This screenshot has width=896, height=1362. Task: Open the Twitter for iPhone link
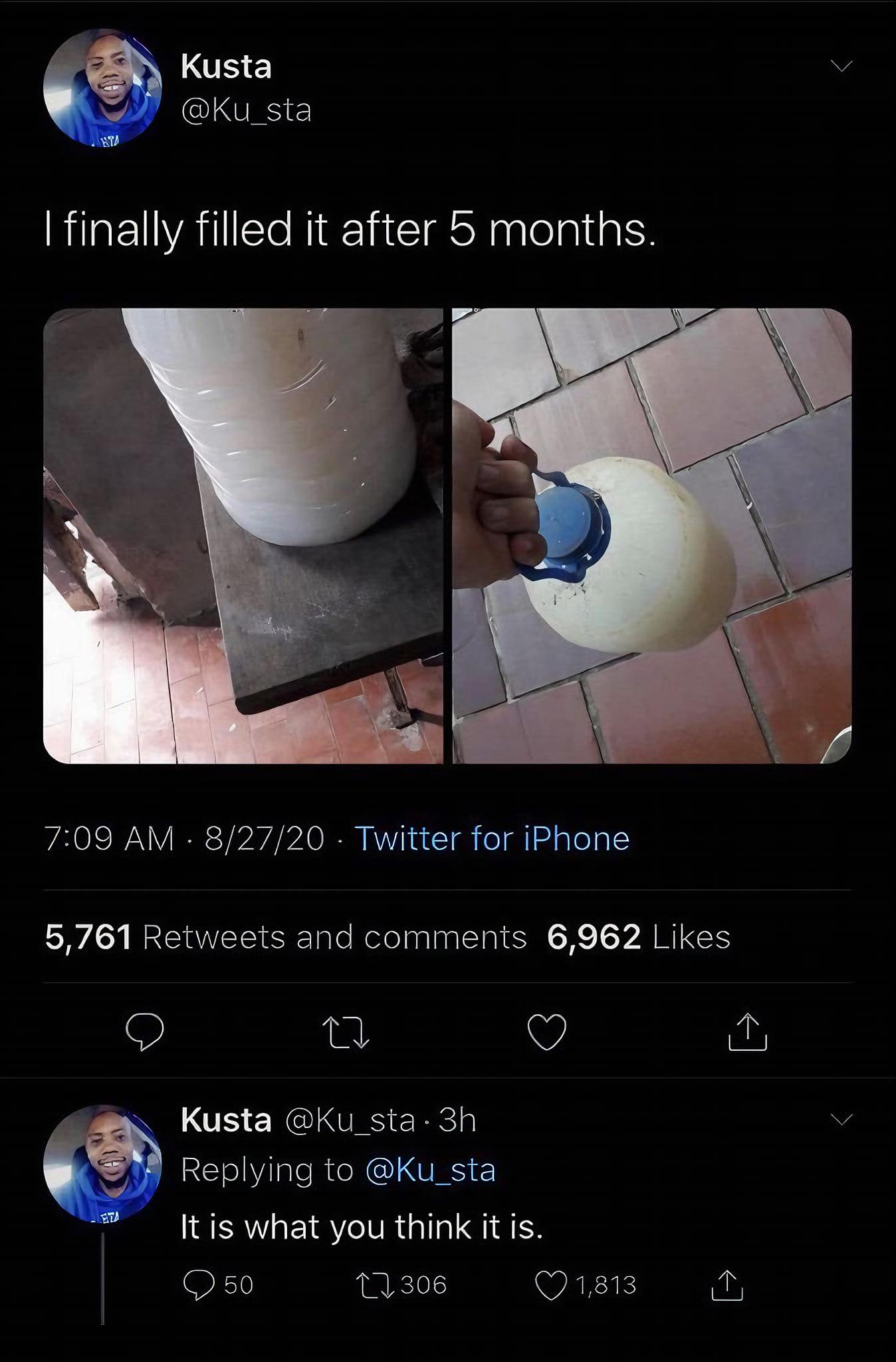493,838
